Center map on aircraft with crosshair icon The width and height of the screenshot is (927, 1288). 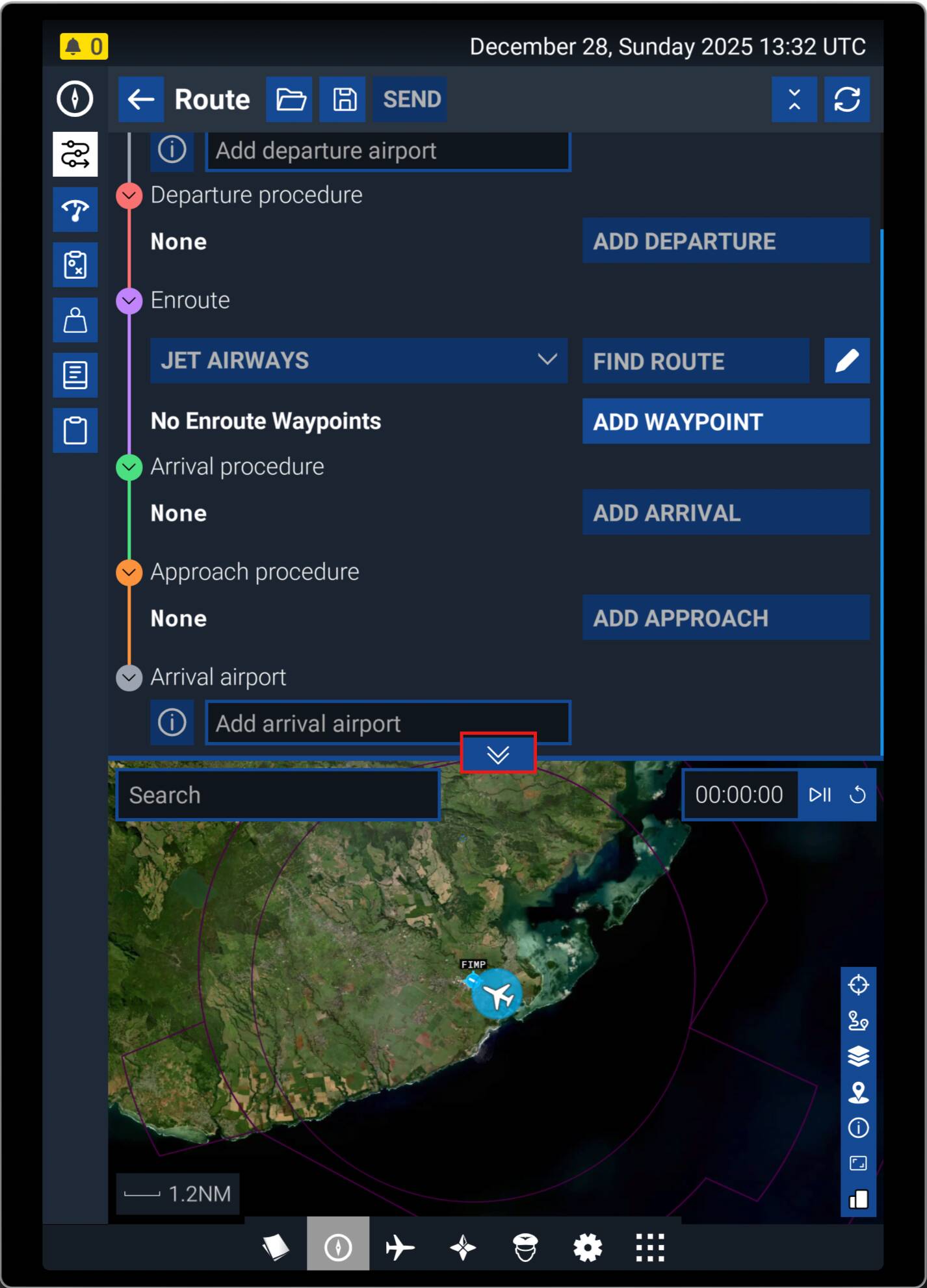[858, 985]
